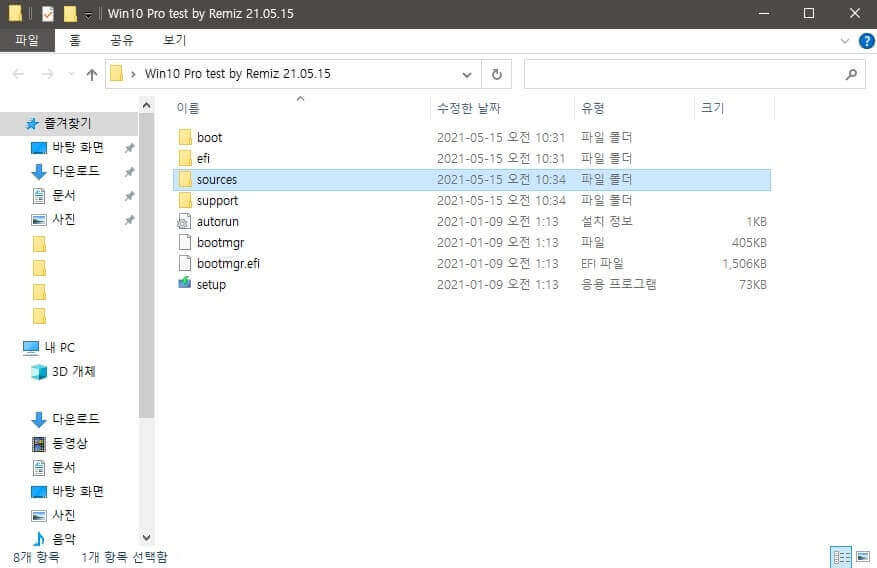Open Explorer help with the question mark icon
The height and width of the screenshot is (568, 877).
(x=866, y=41)
